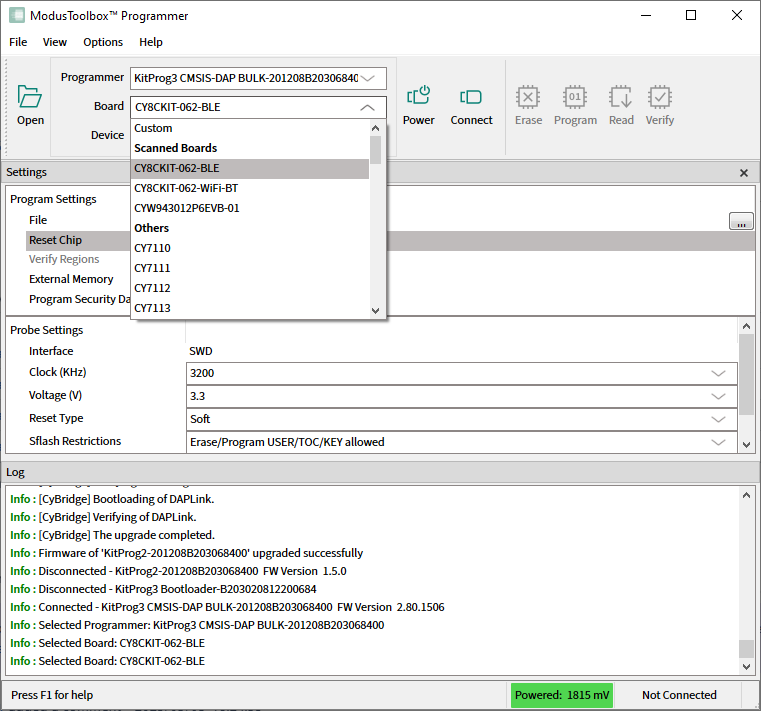This screenshot has width=761, height=711.
Task: Click the Connect device icon
Action: click(471, 97)
